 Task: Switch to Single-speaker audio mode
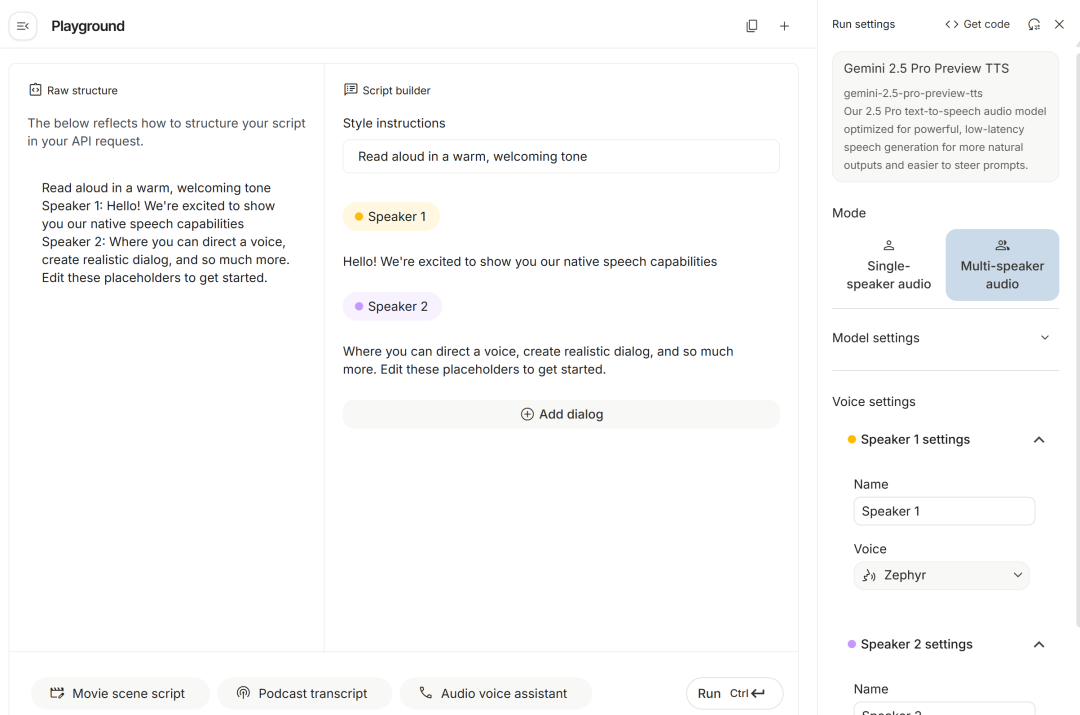tap(888, 265)
